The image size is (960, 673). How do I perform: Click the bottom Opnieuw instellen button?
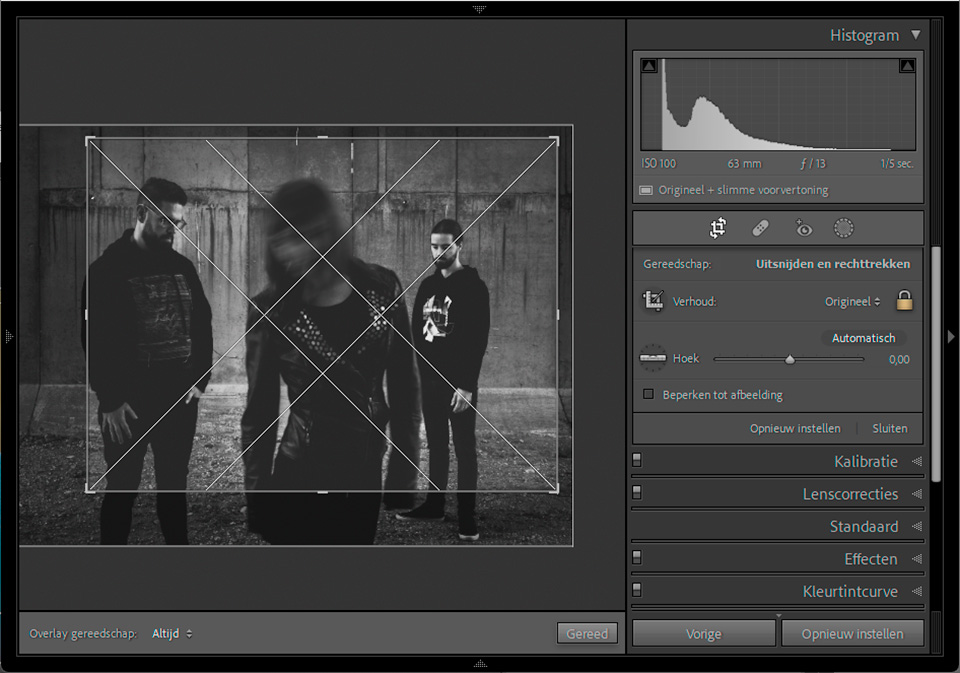point(852,634)
